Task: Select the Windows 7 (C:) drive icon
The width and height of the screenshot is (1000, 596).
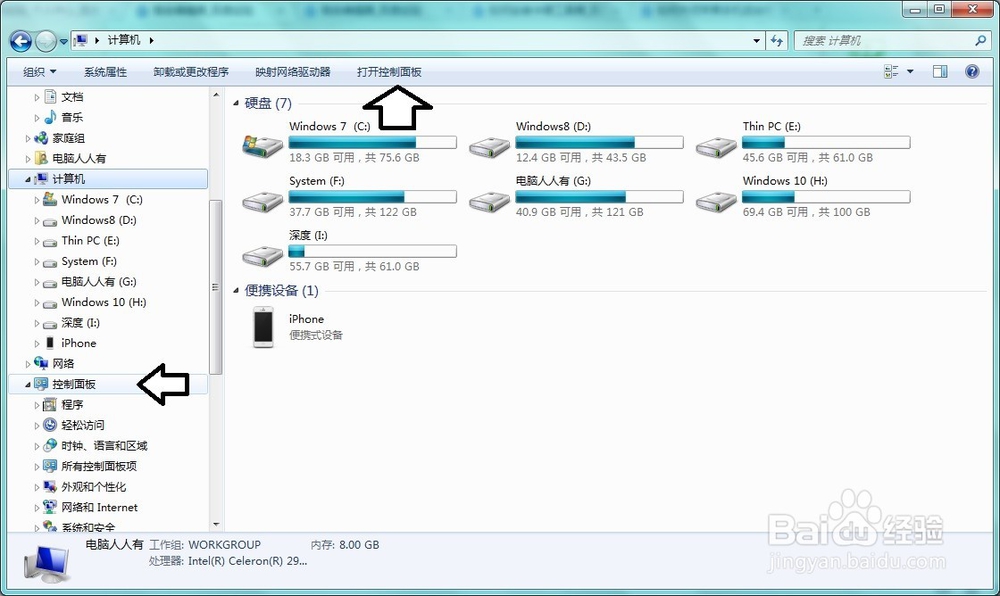Action: point(262,146)
